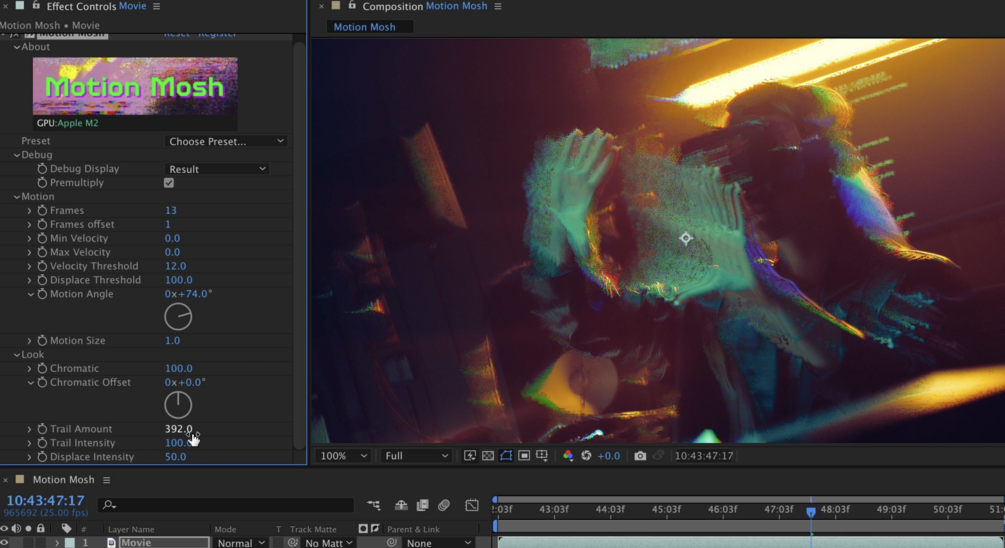Select Motion Mosh timeline tab

(x=63, y=479)
